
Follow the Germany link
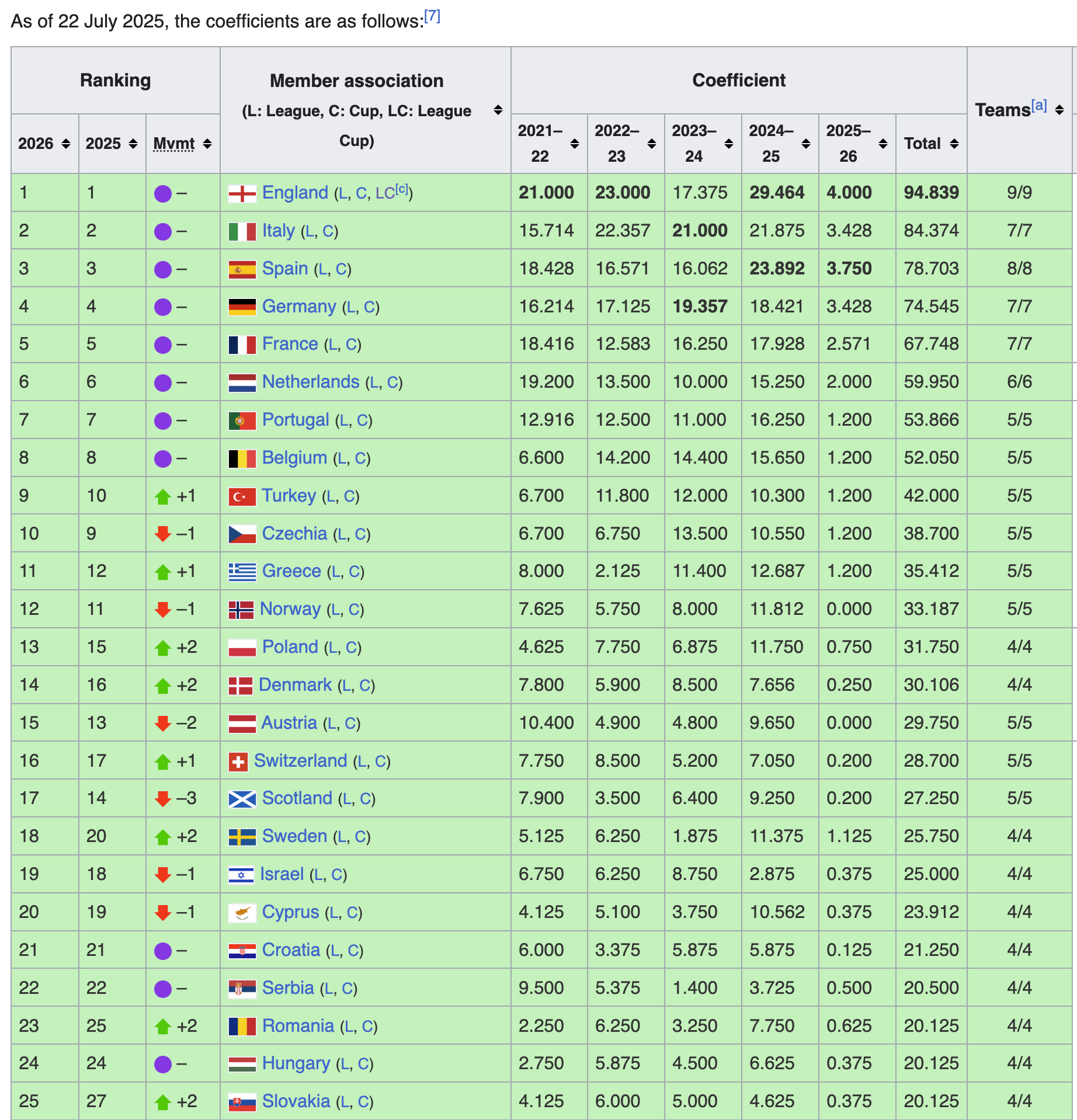(x=299, y=307)
